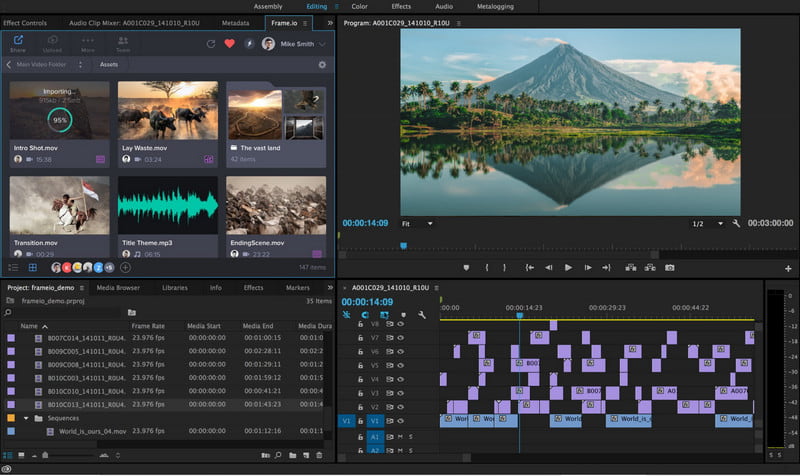Open Mike Smith account dropdown
This screenshot has height=476, width=800.
click(322, 44)
